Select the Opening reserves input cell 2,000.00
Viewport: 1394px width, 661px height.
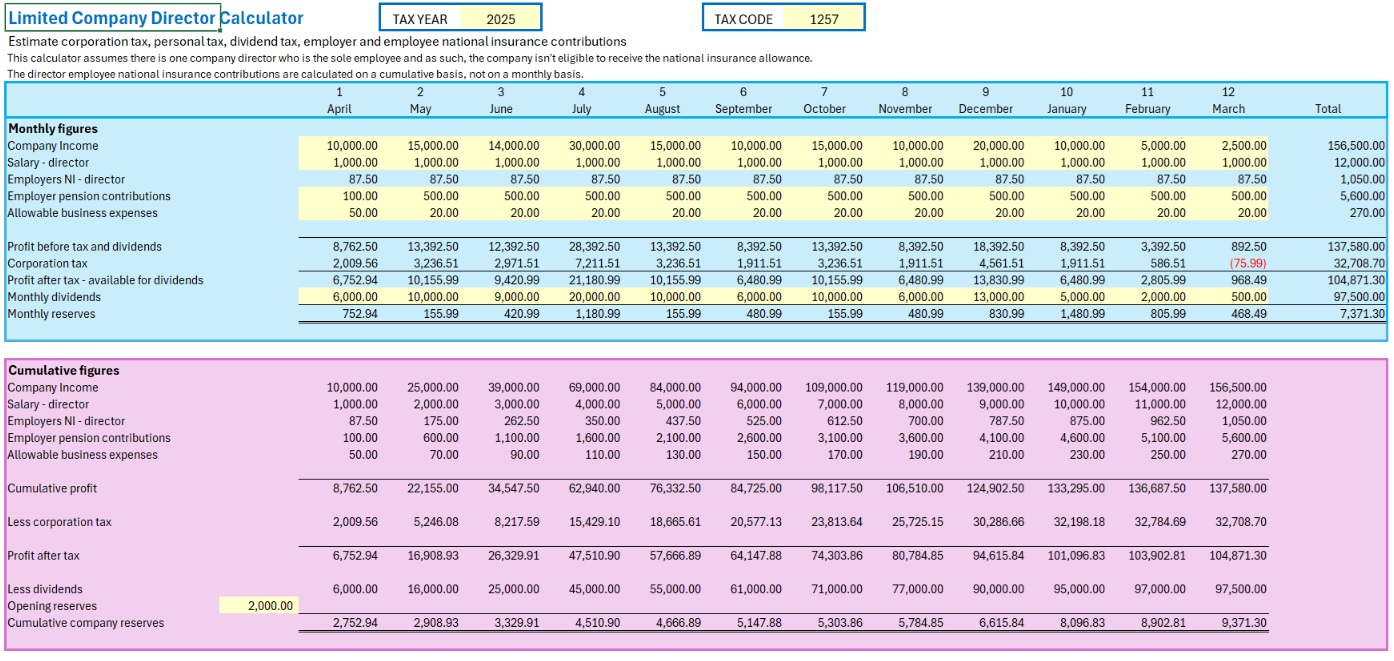[x=259, y=606]
